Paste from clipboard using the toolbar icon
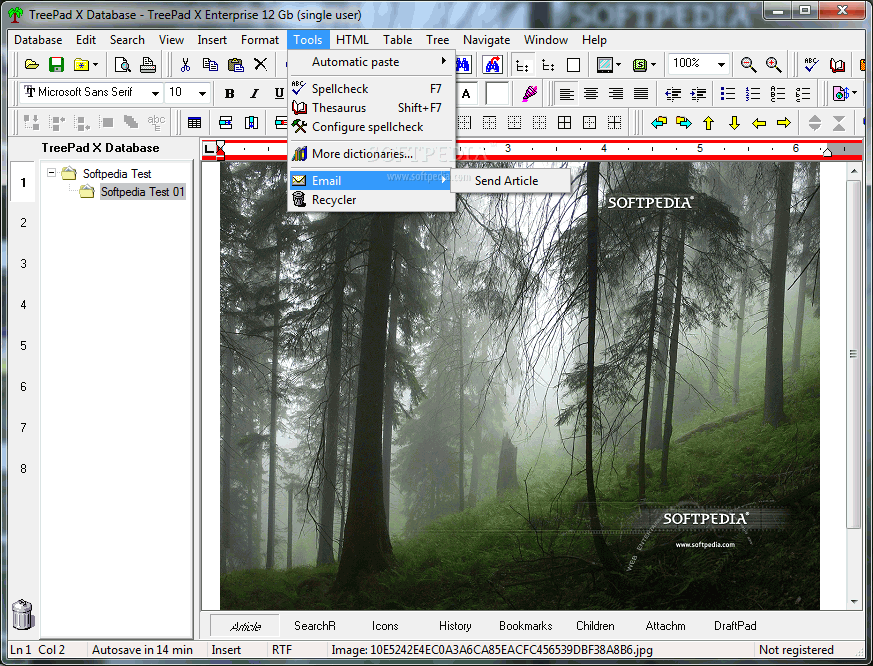 [236, 65]
